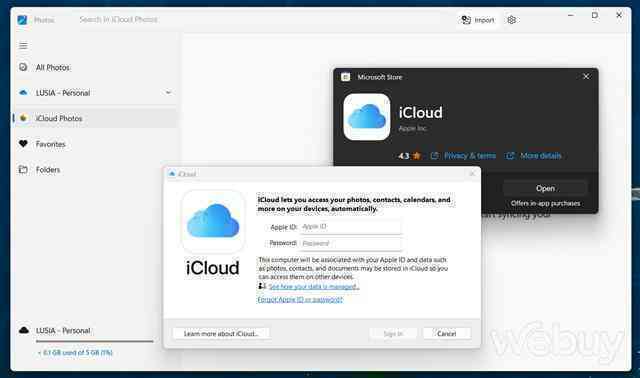640x378 pixels.
Task: Select iCloud Photos in the sidebar
Action: pyautogui.click(x=96, y=118)
